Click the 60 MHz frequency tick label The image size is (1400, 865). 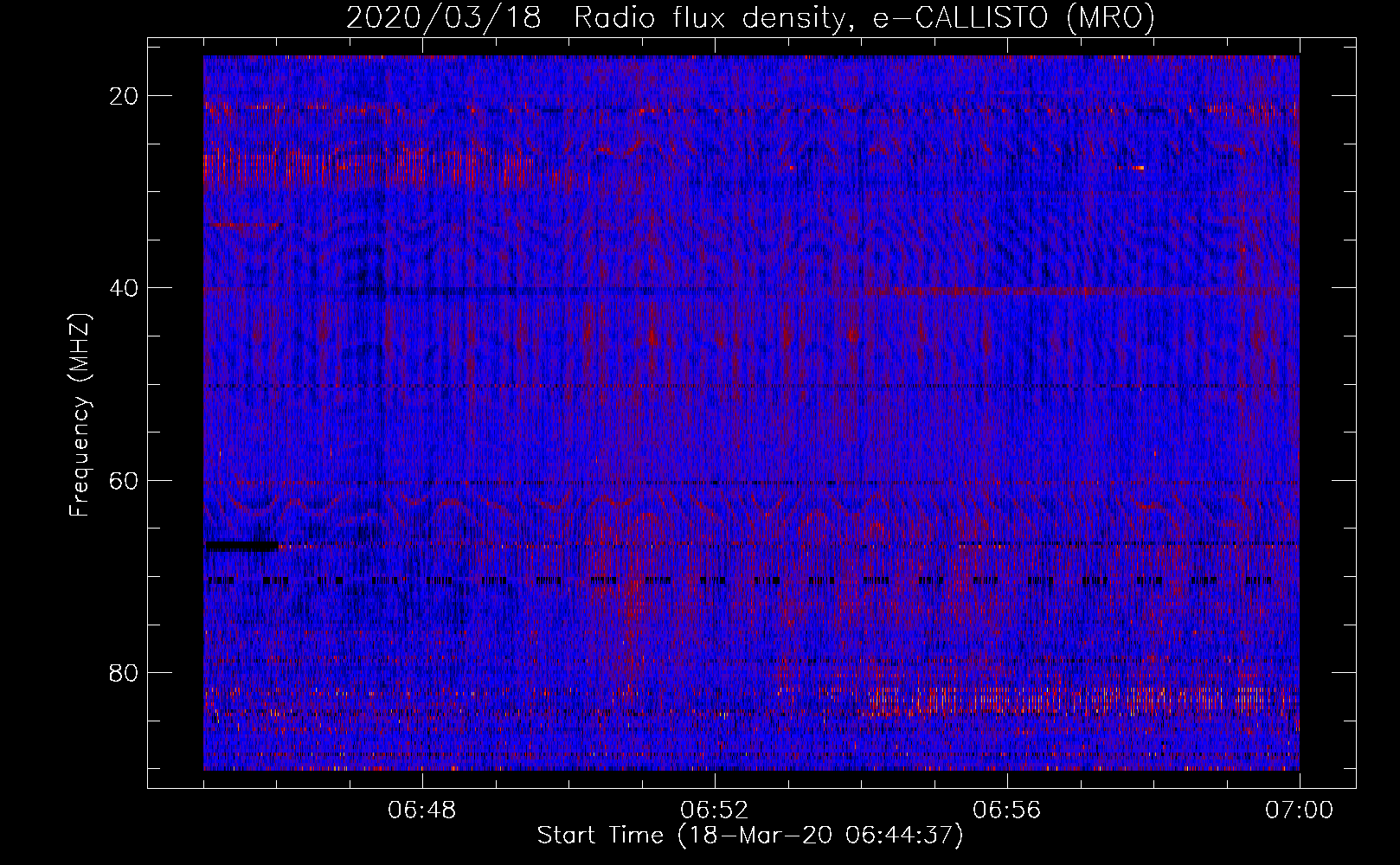click(125, 481)
